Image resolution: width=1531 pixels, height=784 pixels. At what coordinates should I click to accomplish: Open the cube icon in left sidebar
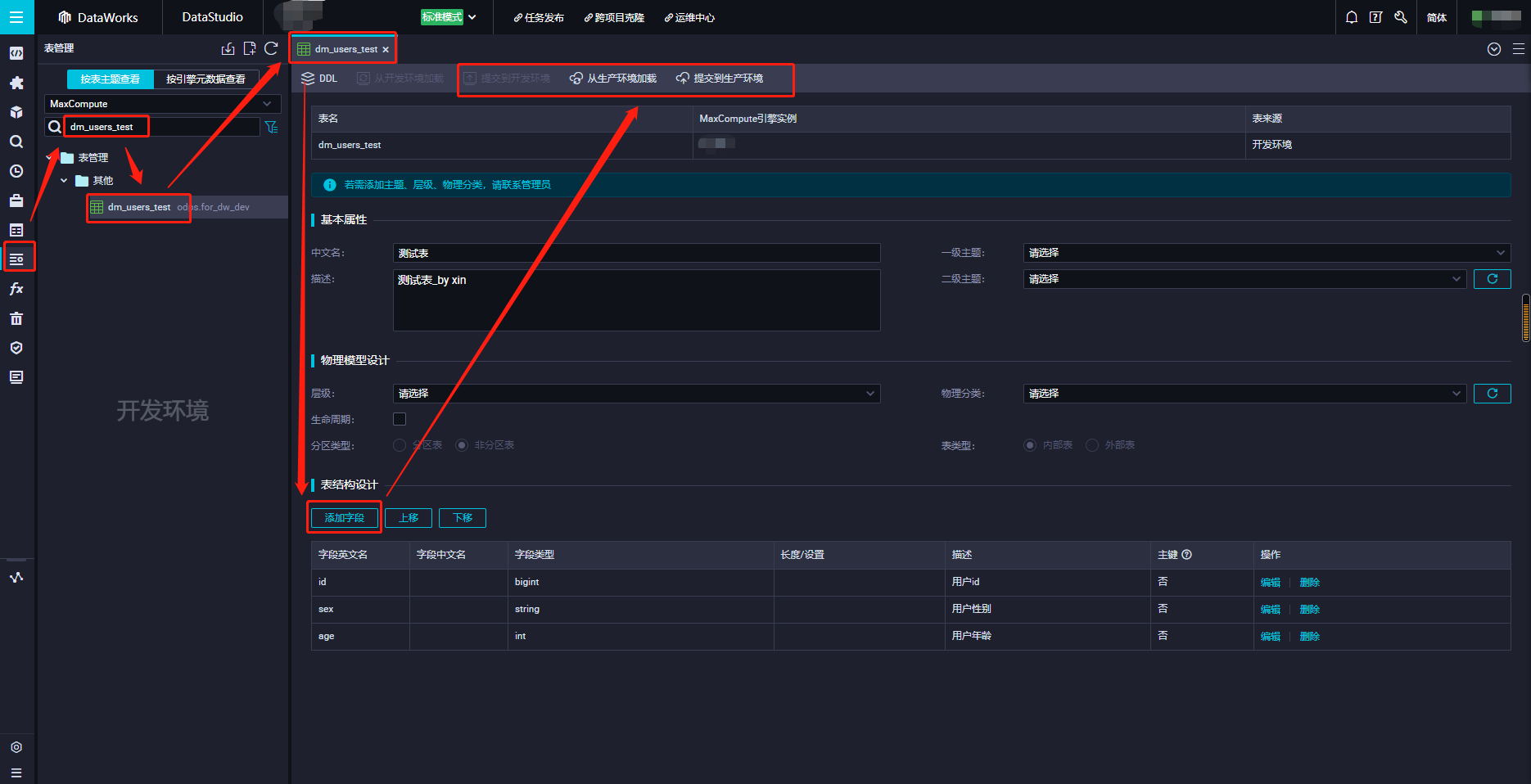coord(16,112)
